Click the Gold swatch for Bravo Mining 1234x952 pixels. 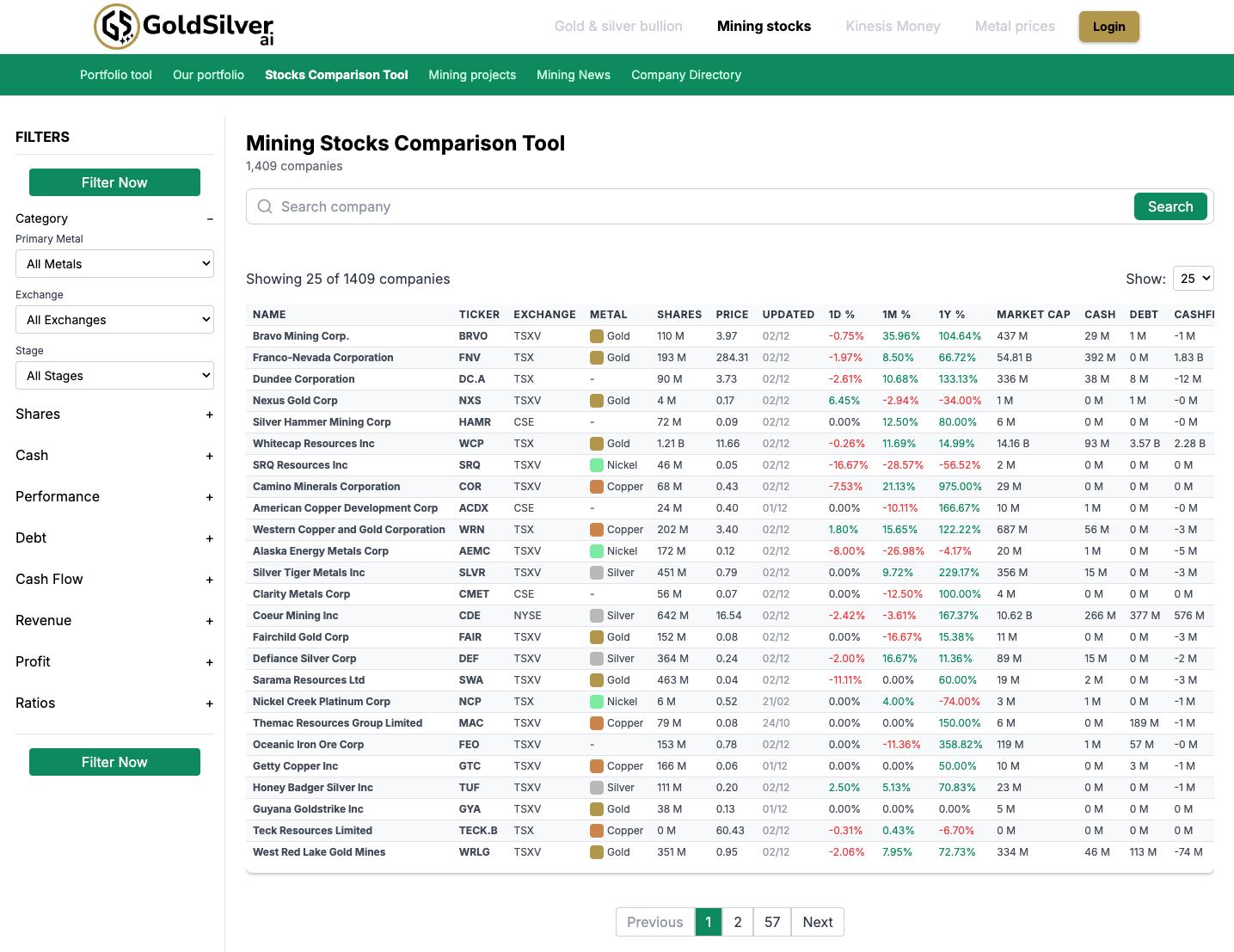click(597, 336)
